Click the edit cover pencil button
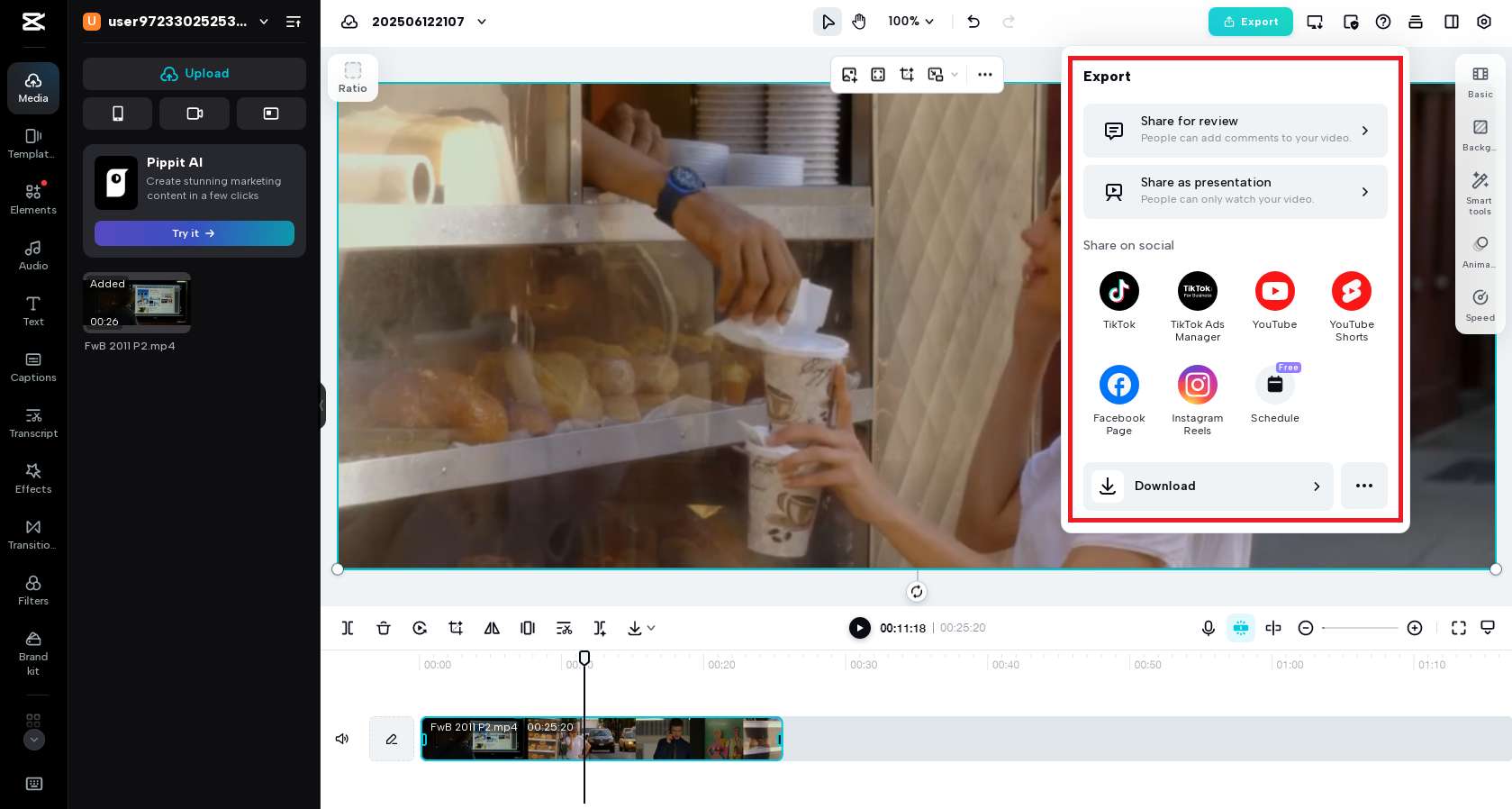 click(x=392, y=739)
